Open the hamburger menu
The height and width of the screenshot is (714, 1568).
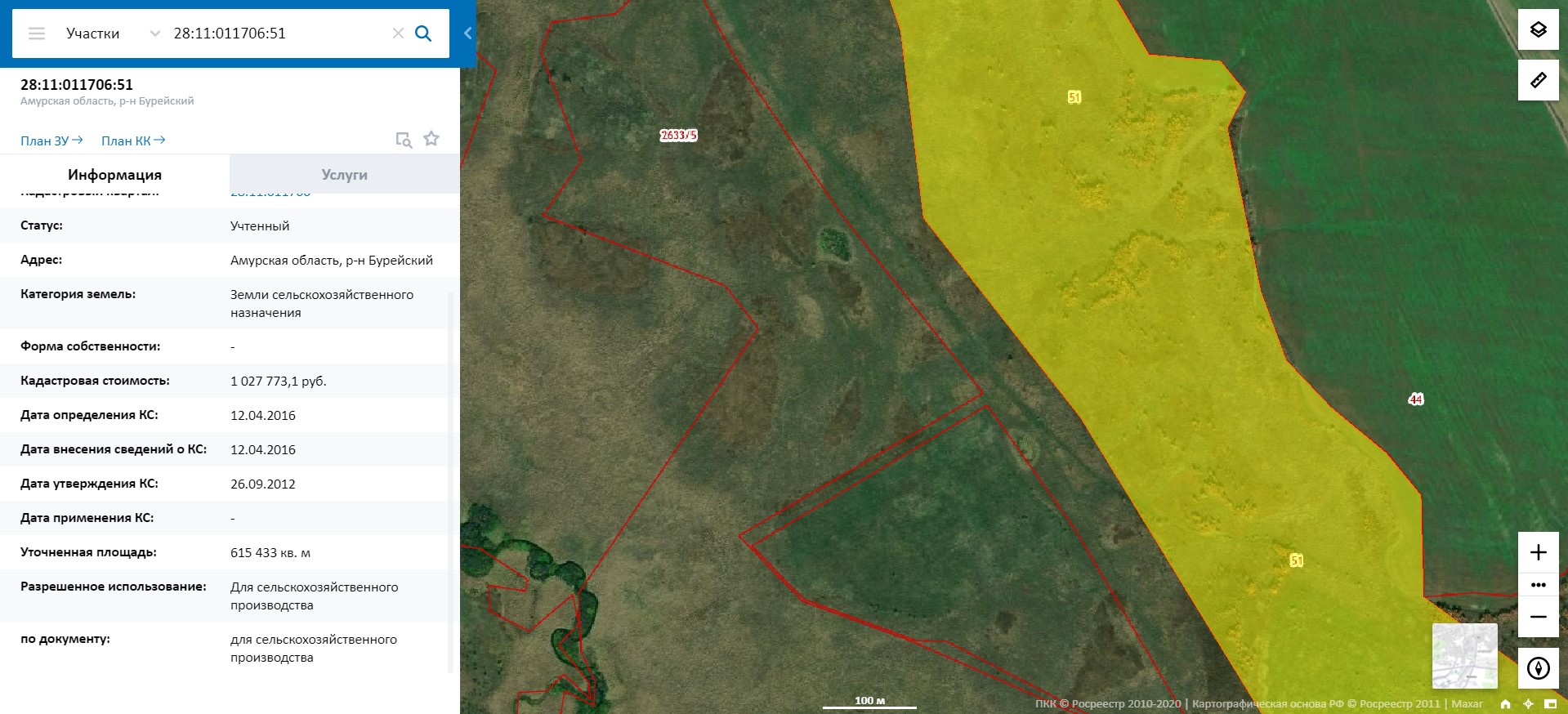coord(37,33)
